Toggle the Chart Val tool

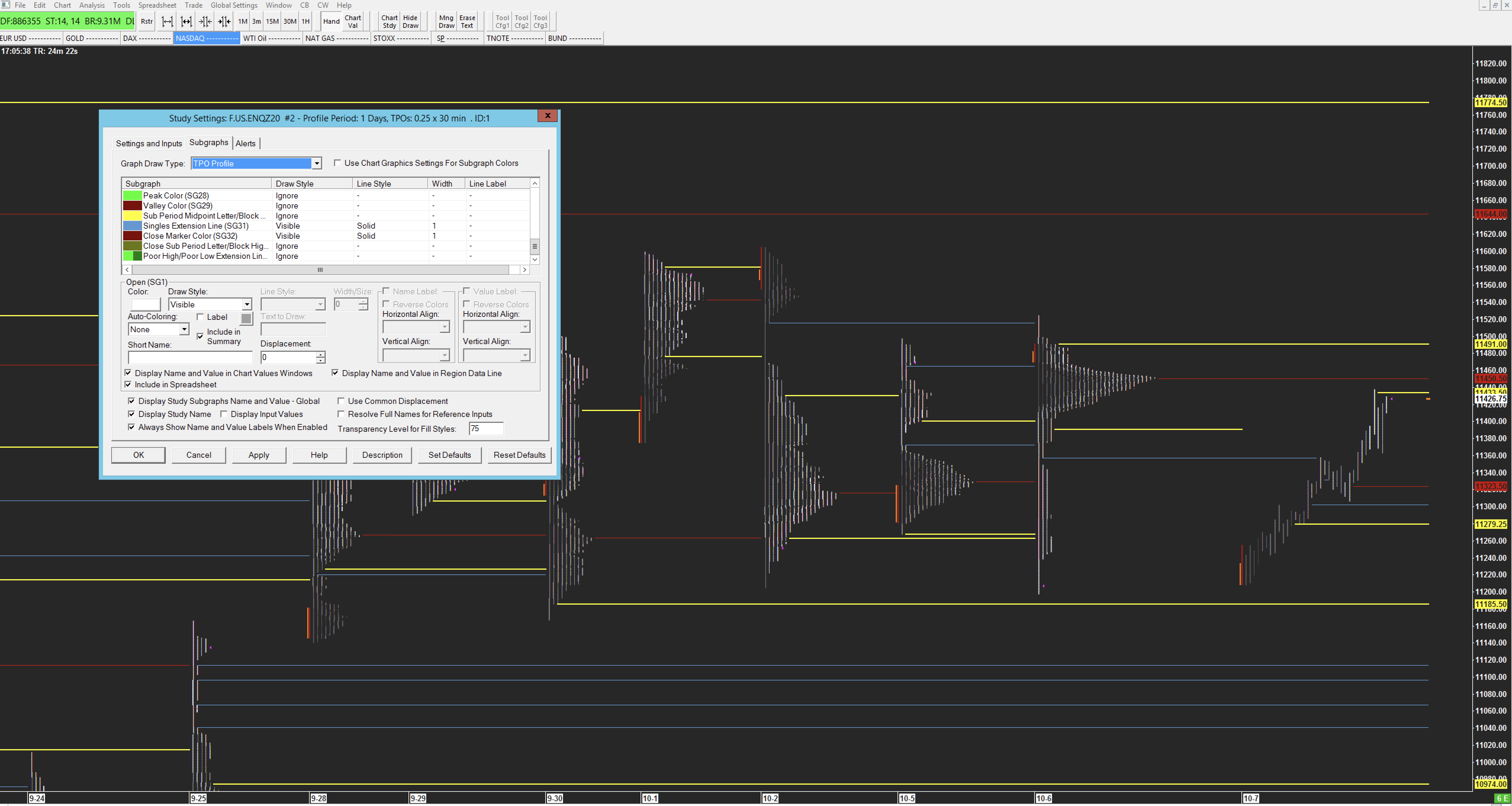[353, 21]
